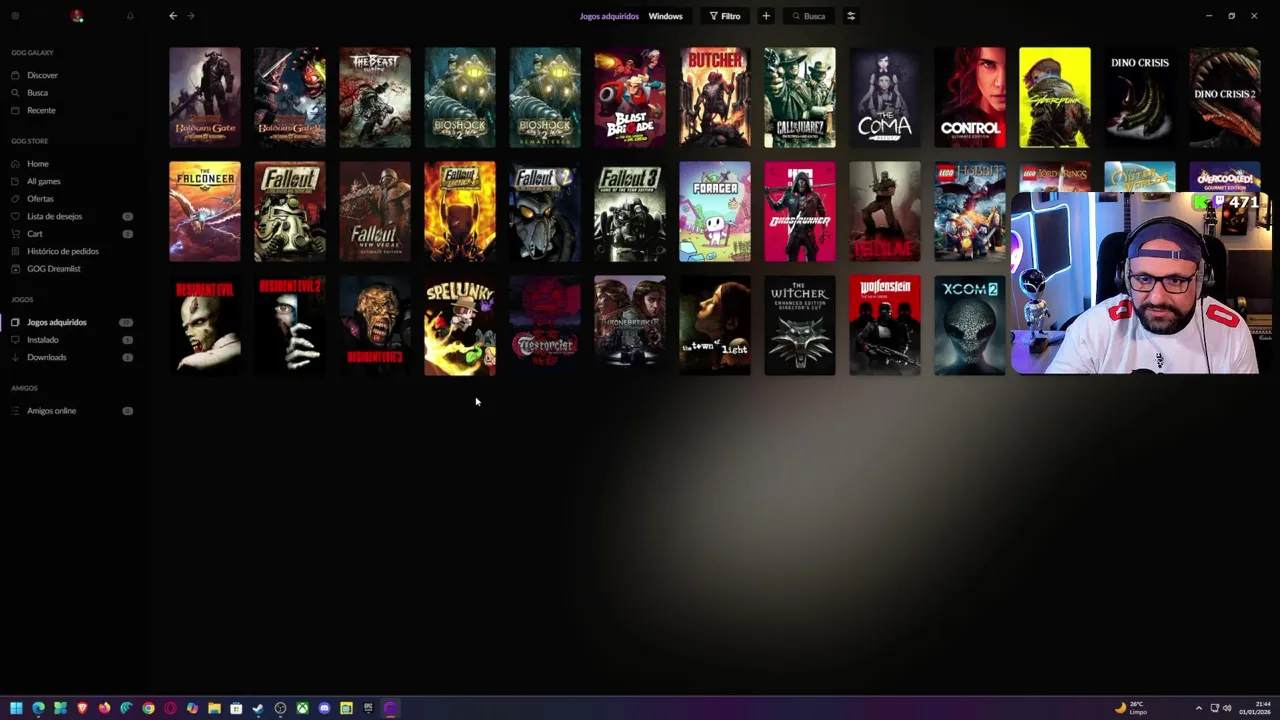Open The Falconeer game cover

point(205,211)
